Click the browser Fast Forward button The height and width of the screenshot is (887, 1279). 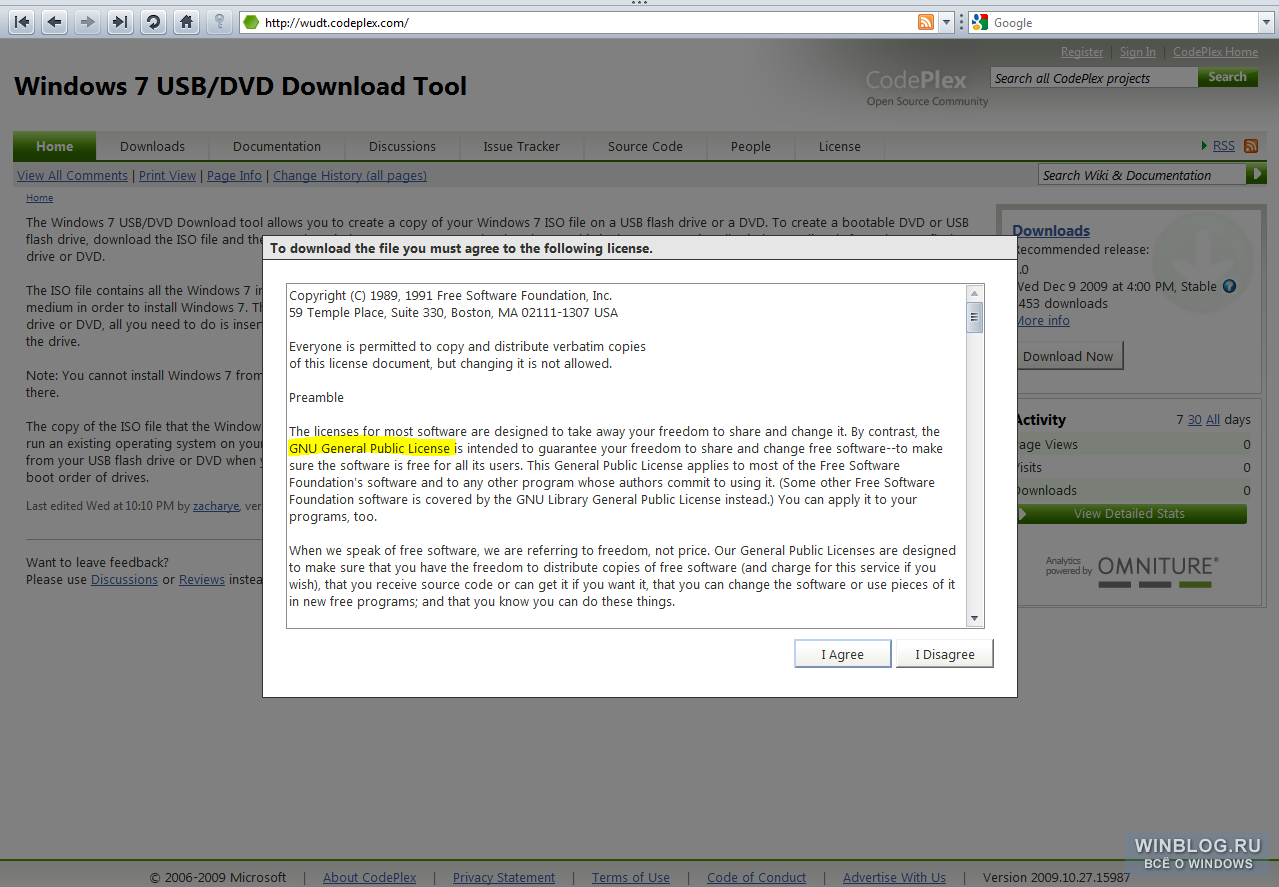(x=120, y=22)
